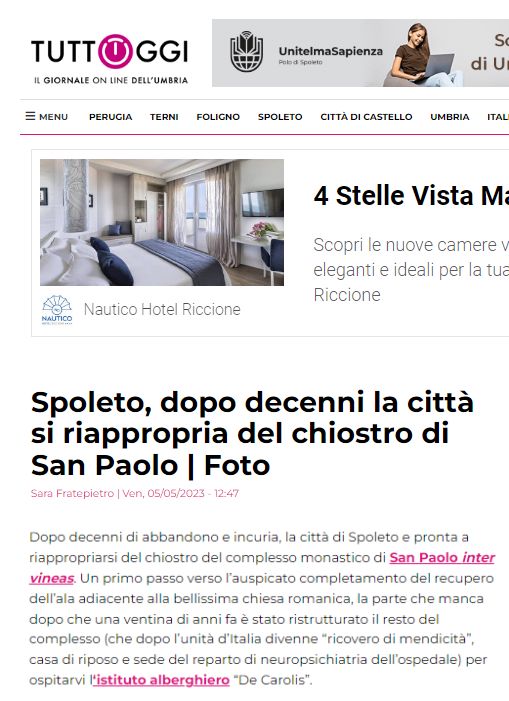This screenshot has width=509, height=701.
Task: Click the TuttOggi logo
Action: (x=110, y=59)
